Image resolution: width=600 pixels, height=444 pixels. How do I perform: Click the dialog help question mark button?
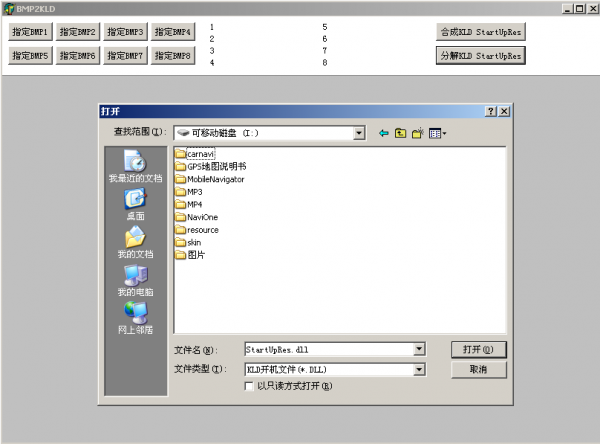pyautogui.click(x=490, y=112)
